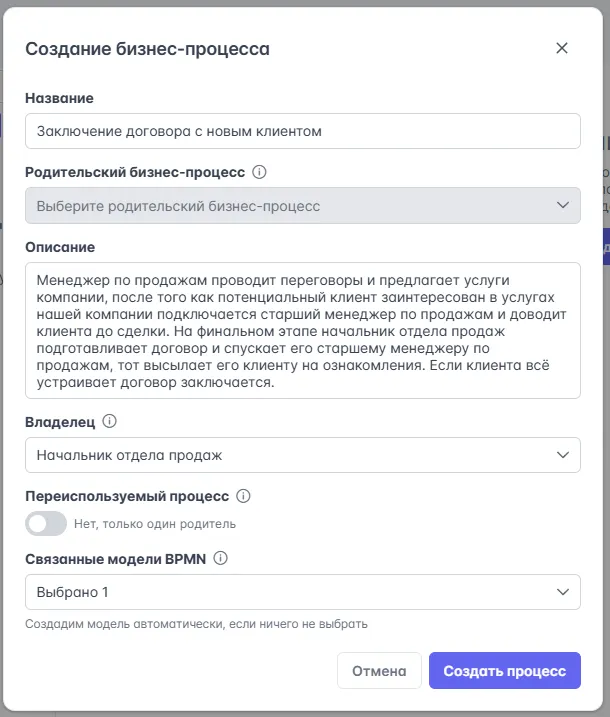The image size is (610, 717).
Task: Click the Создать процесс button
Action: coord(504,671)
